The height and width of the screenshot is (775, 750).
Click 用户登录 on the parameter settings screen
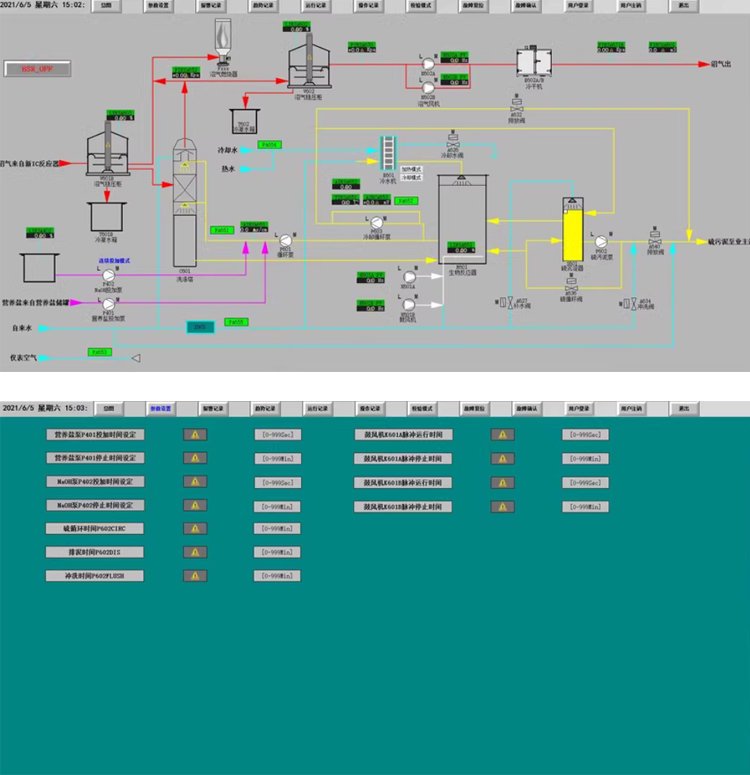580,408
